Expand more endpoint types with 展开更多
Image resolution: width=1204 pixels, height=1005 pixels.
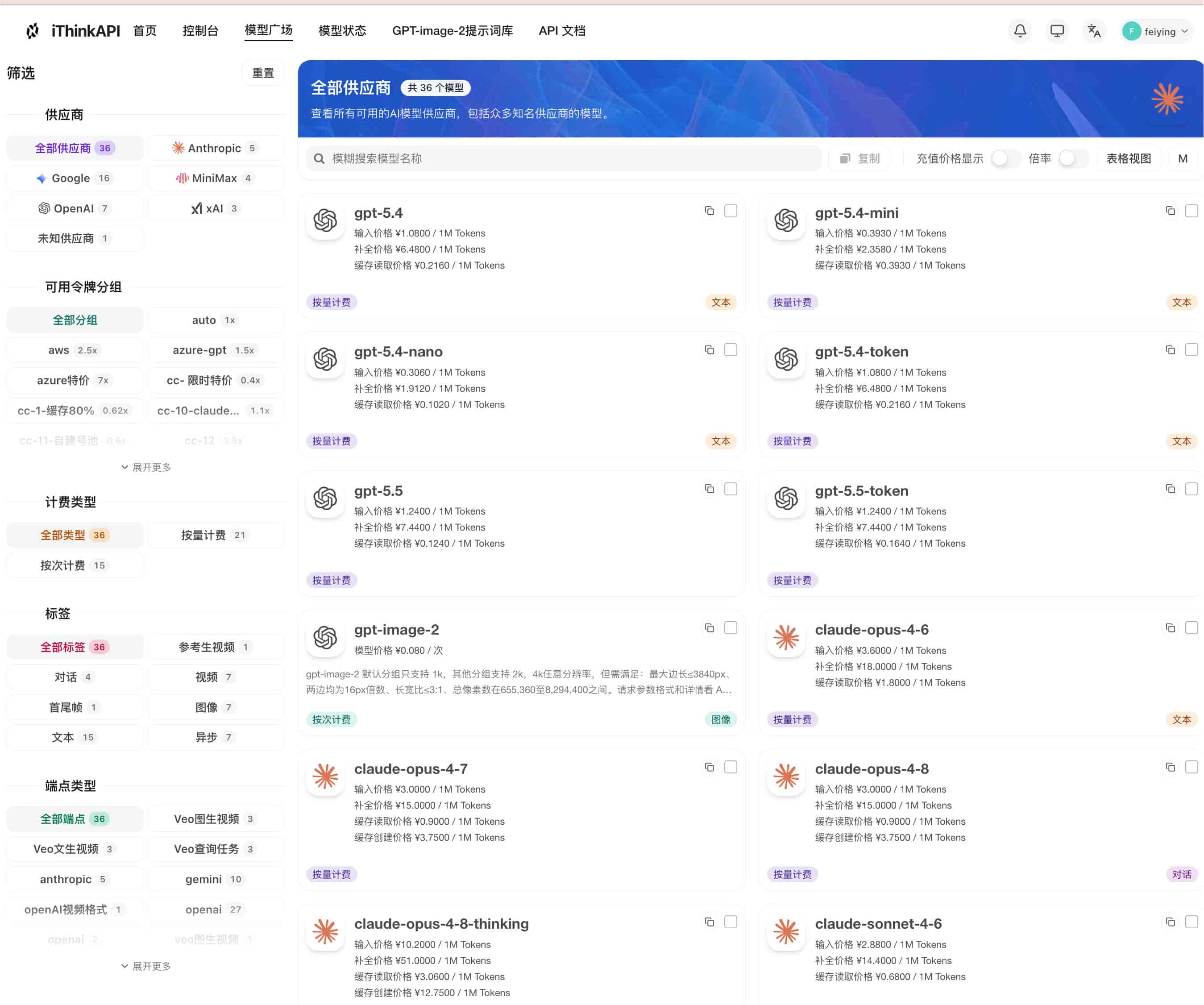[146, 966]
